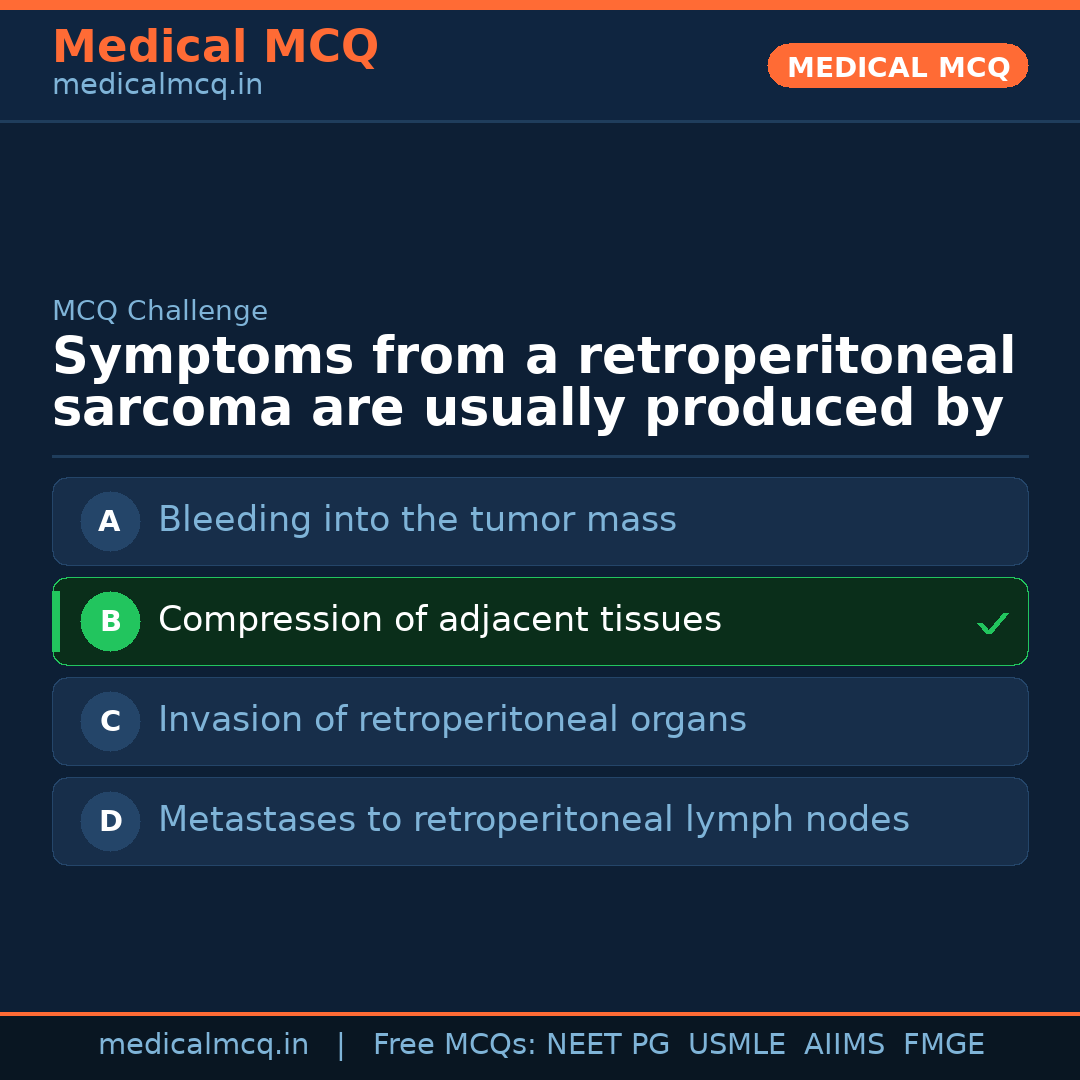Click the green checkmark on option B
The height and width of the screenshot is (1080, 1080).
point(992,623)
